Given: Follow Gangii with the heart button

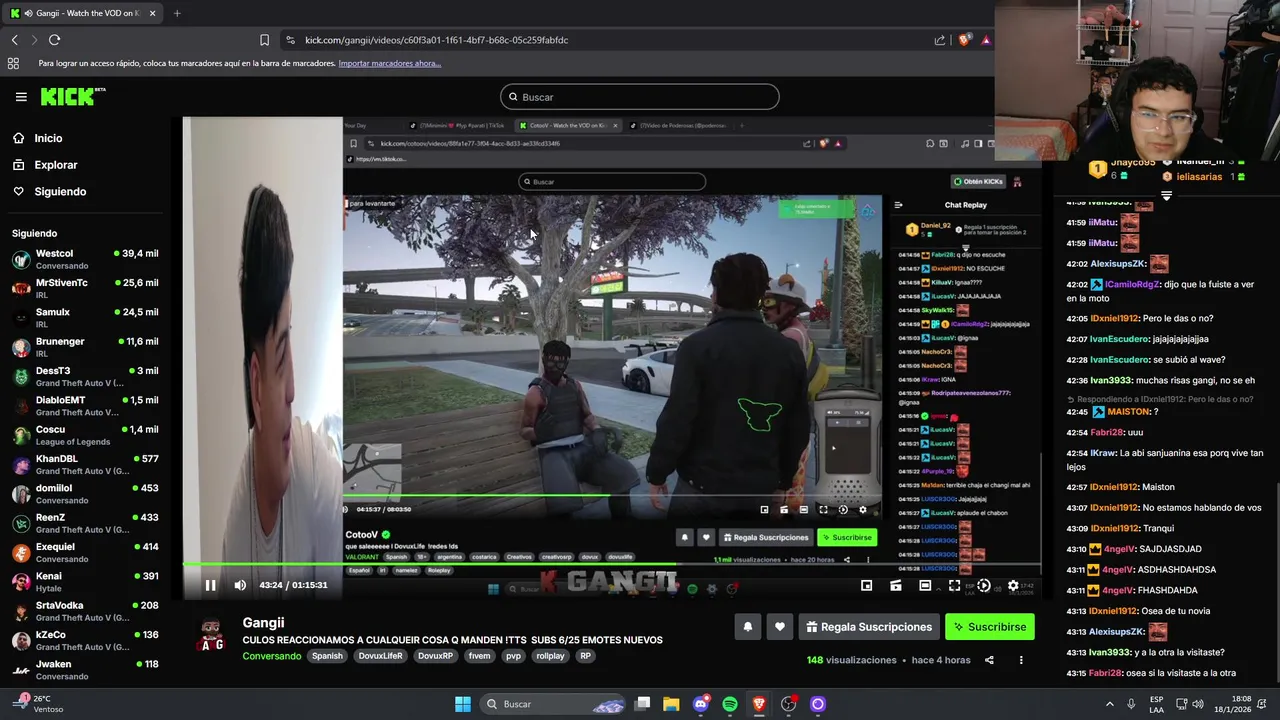Looking at the screenshot, I should click(x=780, y=627).
